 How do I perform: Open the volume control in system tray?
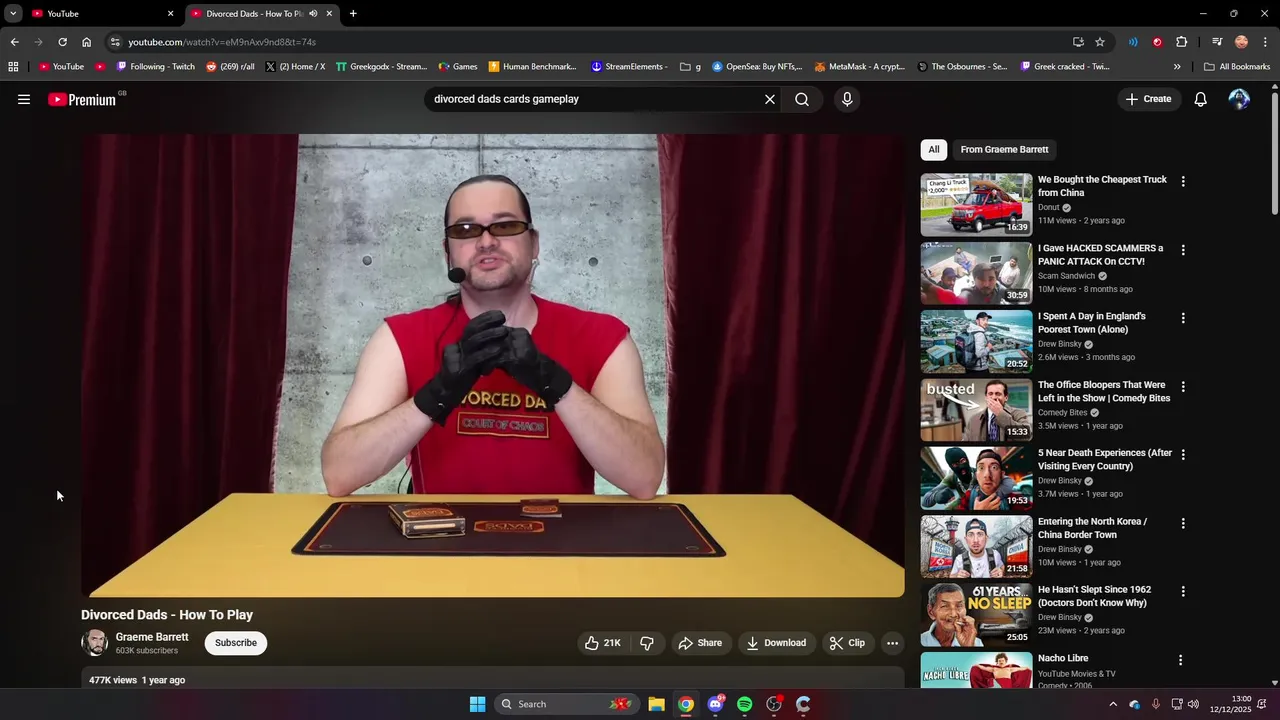(x=1193, y=704)
